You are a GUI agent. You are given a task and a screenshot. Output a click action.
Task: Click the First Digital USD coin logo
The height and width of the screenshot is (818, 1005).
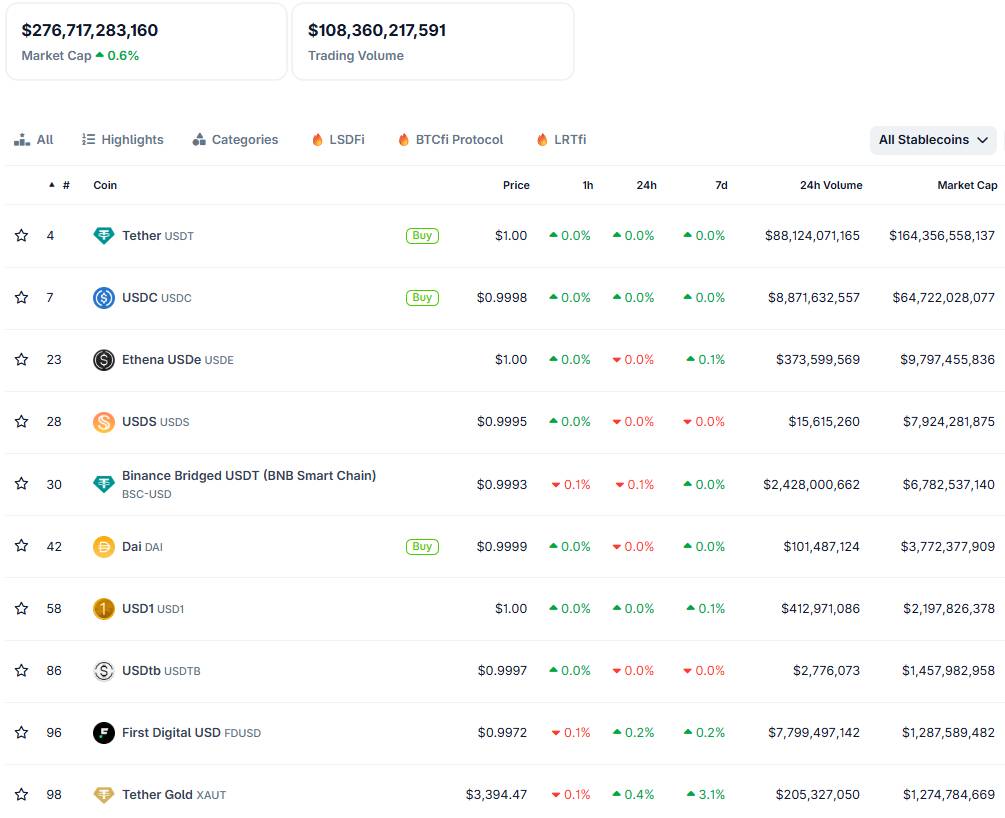104,732
